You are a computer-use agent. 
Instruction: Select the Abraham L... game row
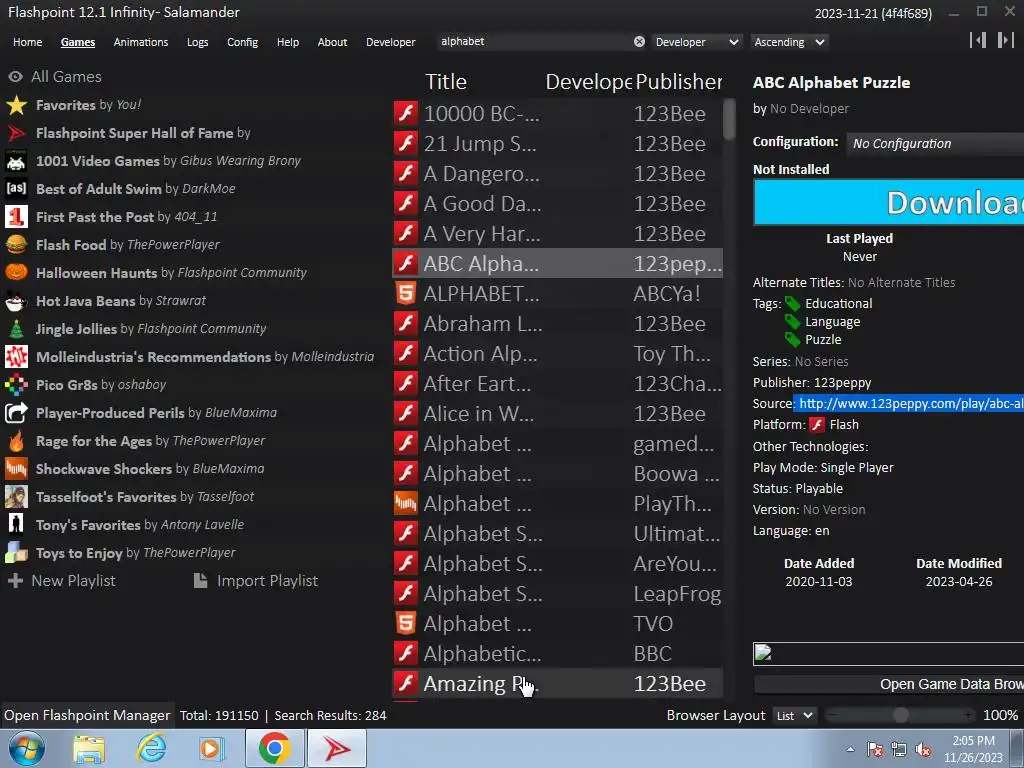pyautogui.click(x=557, y=324)
